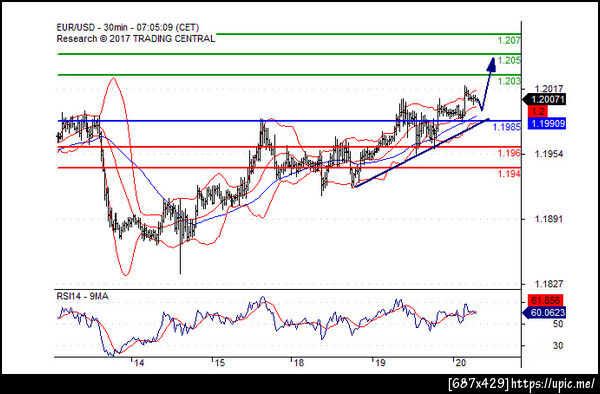Click the 1.1827 price axis value
Image resolution: width=600 pixels, height=394 pixels.
549,284
